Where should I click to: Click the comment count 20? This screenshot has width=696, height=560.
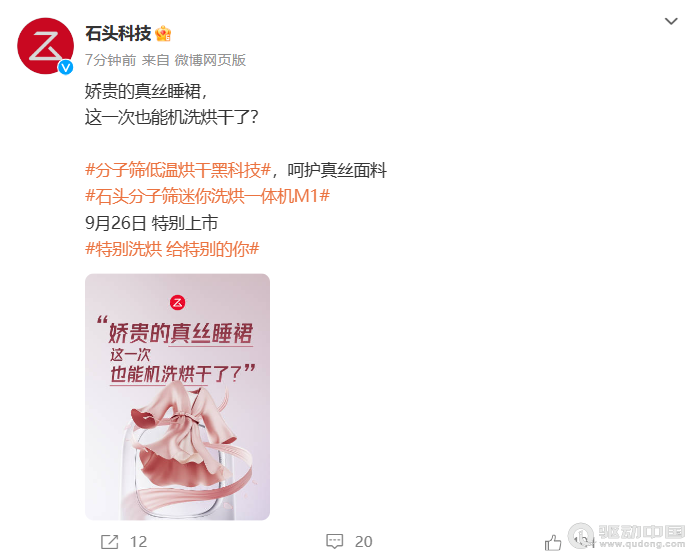click(364, 542)
